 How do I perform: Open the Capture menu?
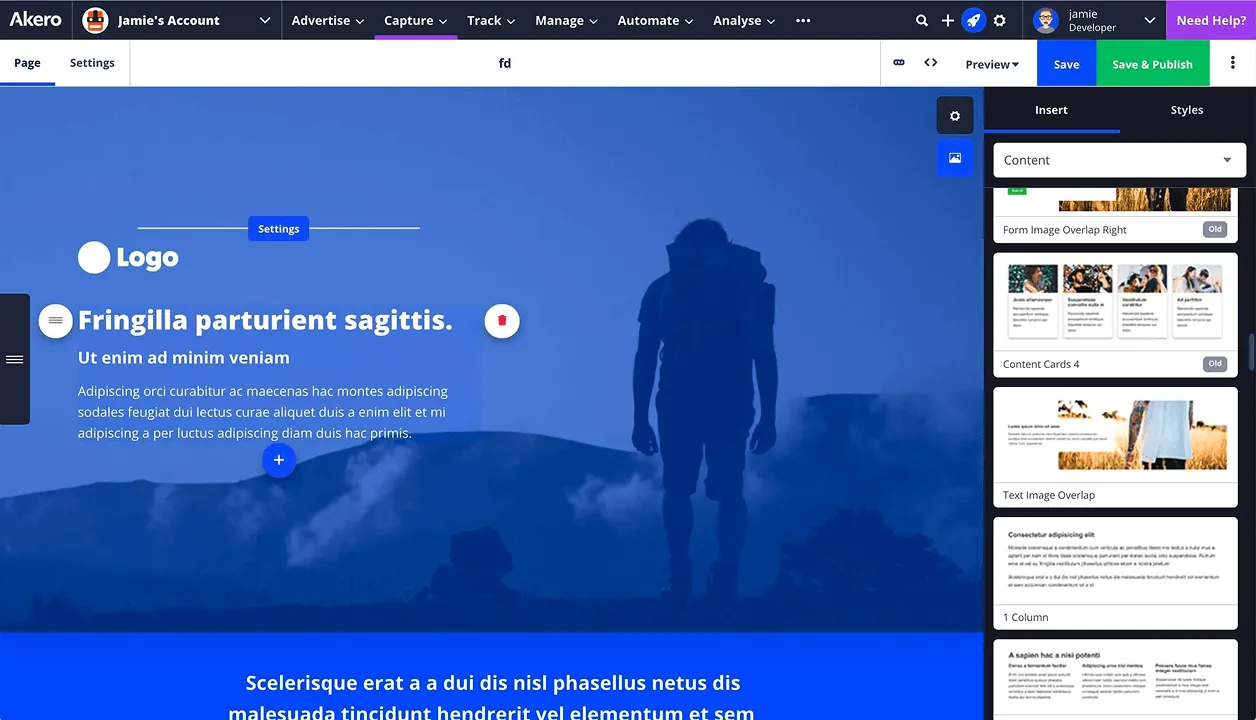415,20
